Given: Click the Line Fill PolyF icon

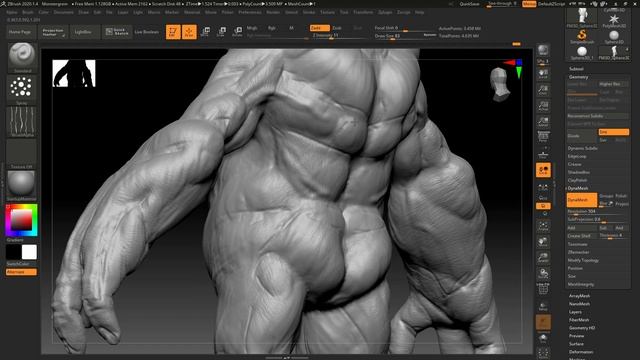Looking at the screenshot, I should tap(543, 289).
